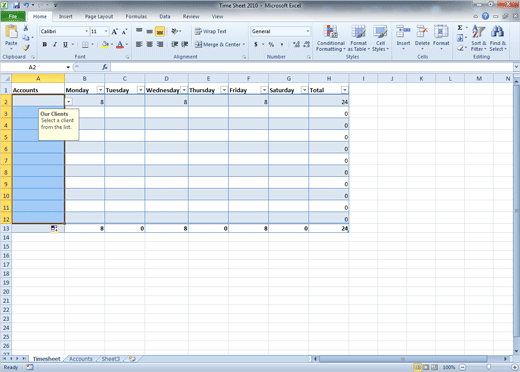
Task: Expand the client list dropdown in A2
Action: 69,101
